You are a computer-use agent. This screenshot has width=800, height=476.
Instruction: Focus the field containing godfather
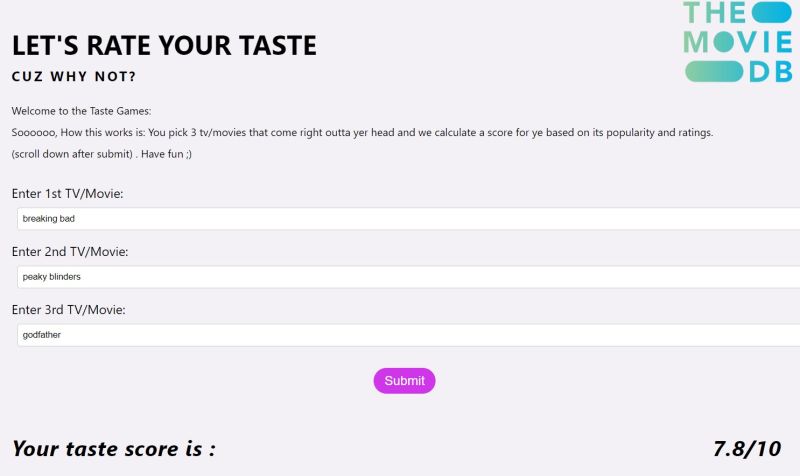pos(408,335)
